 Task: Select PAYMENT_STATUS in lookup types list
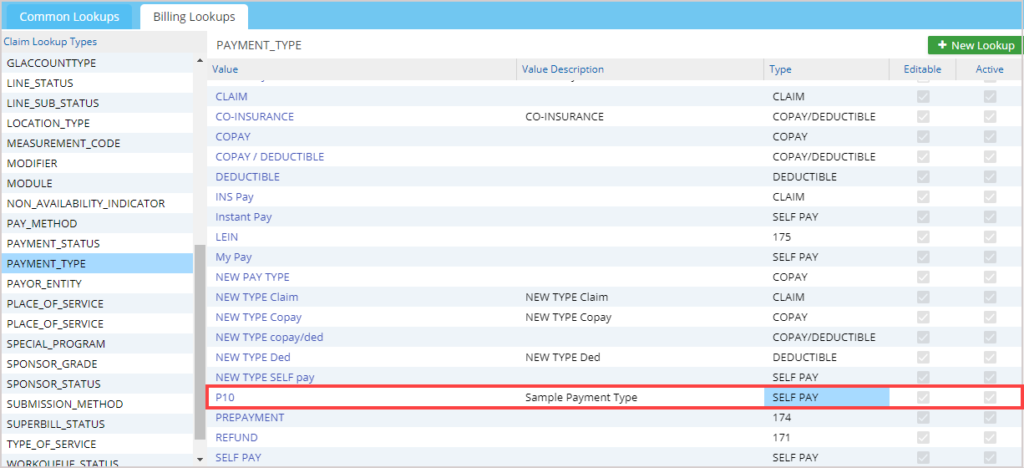53,243
